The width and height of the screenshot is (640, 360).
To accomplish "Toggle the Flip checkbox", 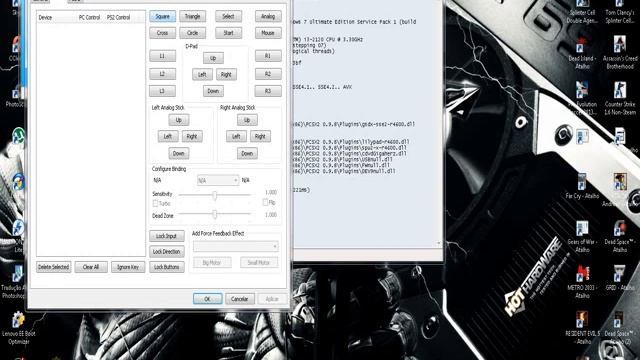I will (265, 202).
